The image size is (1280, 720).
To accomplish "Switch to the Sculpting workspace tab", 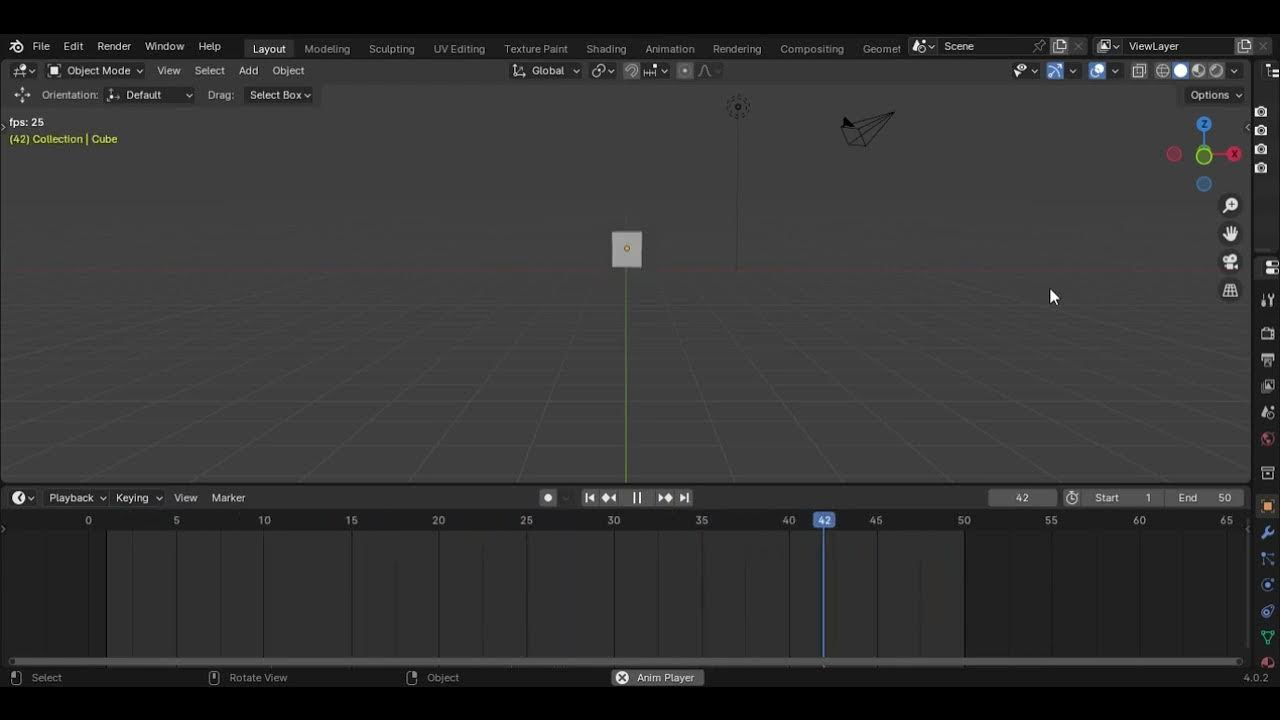I will [x=391, y=49].
